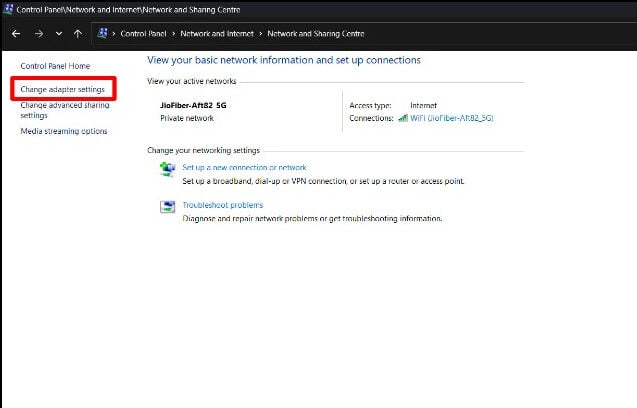This screenshot has width=637, height=408.
Task: Open the recent locations dropdown chevron
Action: click(x=59, y=34)
